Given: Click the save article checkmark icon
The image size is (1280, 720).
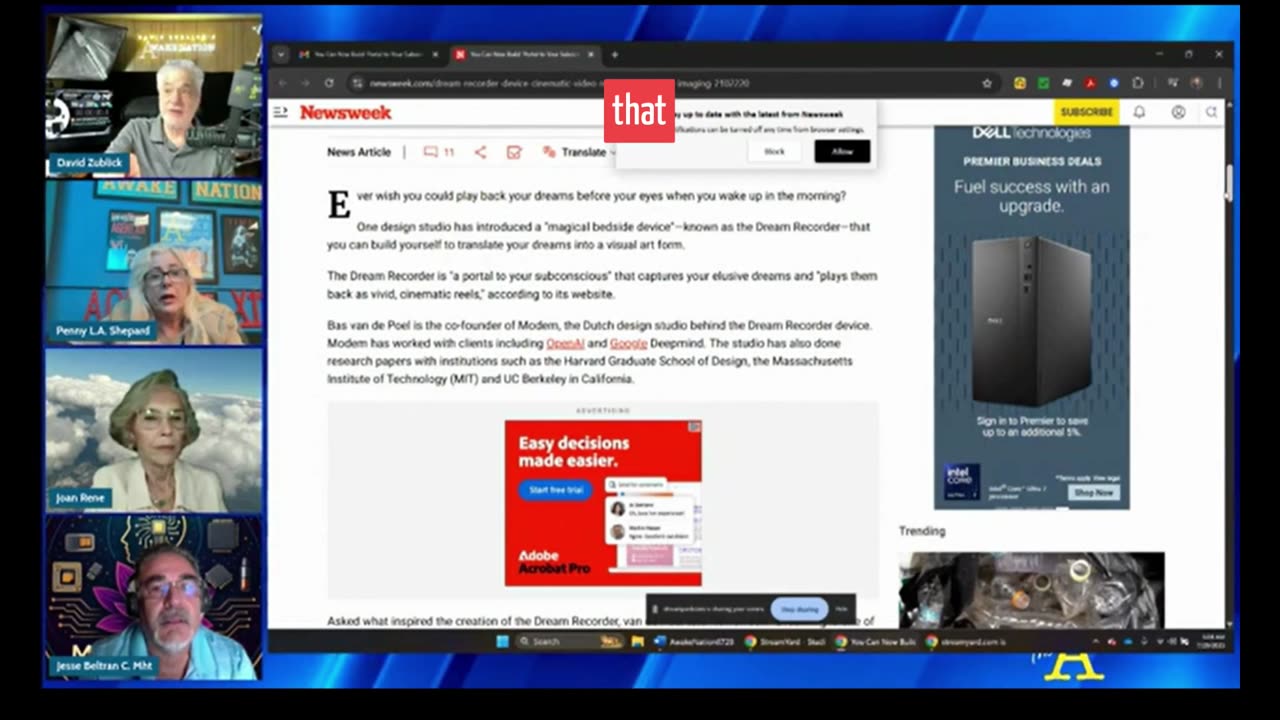Looking at the screenshot, I should [x=514, y=152].
